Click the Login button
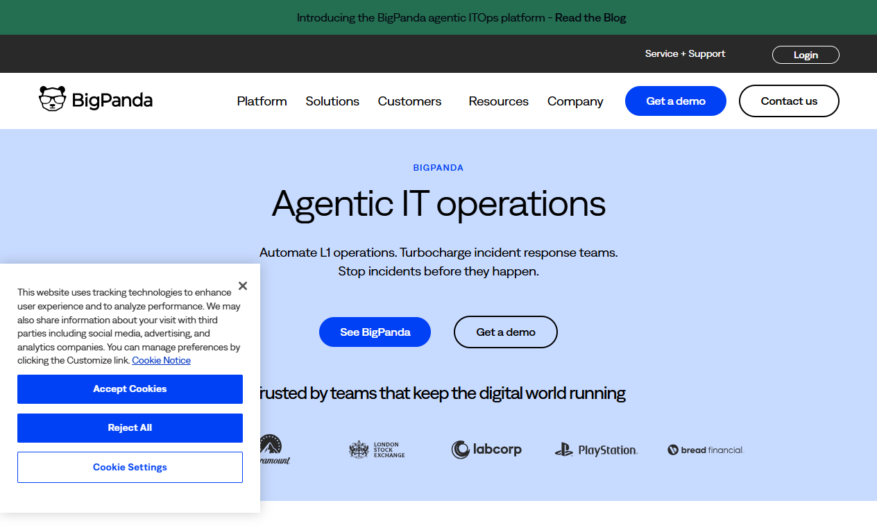Image resolution: width=877 pixels, height=528 pixels. coord(805,55)
